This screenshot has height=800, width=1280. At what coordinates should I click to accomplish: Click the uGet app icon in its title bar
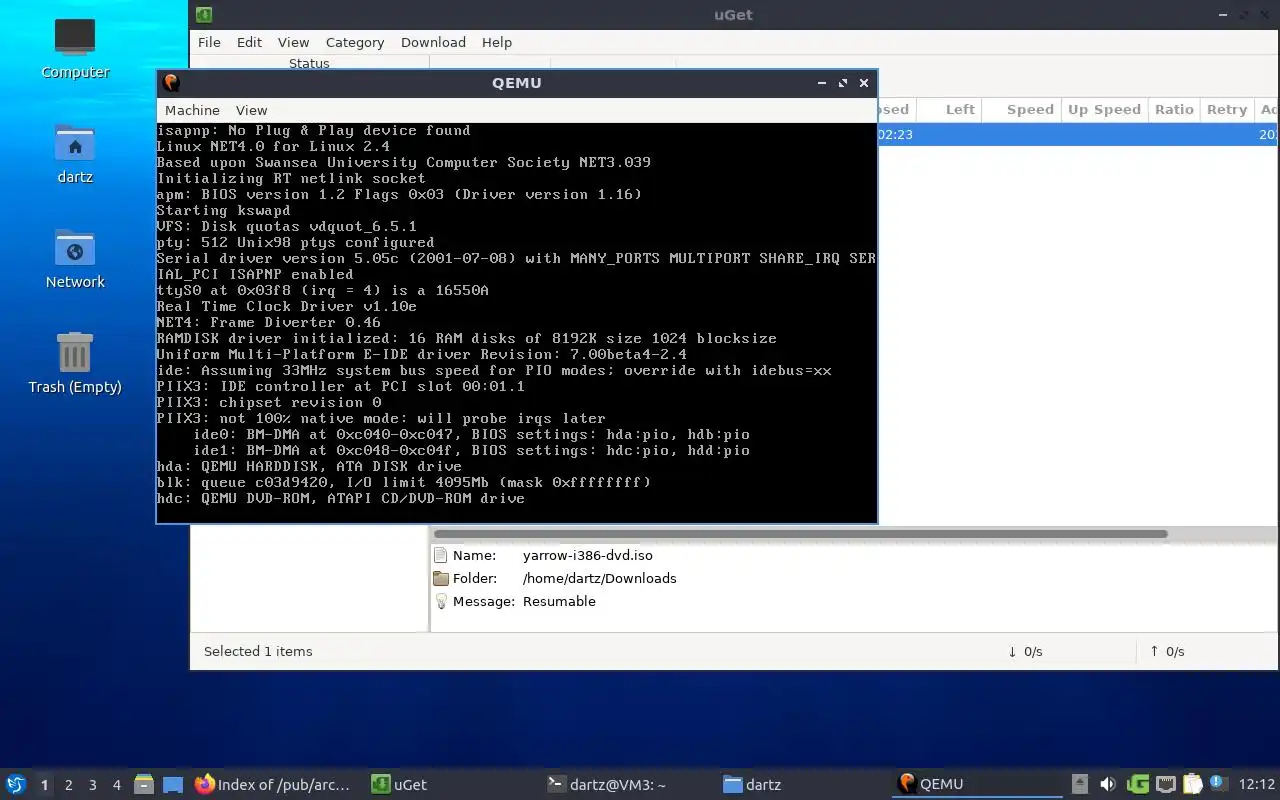coord(204,15)
